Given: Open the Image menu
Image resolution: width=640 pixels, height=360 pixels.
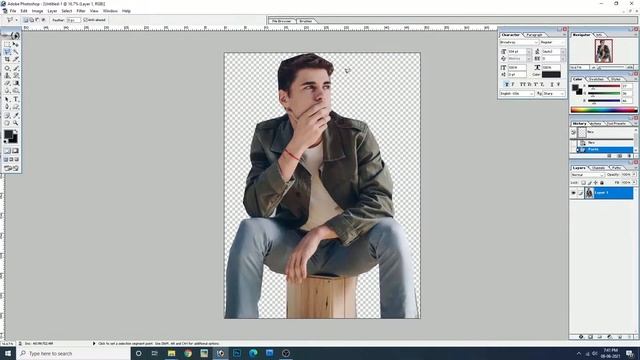Looking at the screenshot, I should click(x=37, y=11).
